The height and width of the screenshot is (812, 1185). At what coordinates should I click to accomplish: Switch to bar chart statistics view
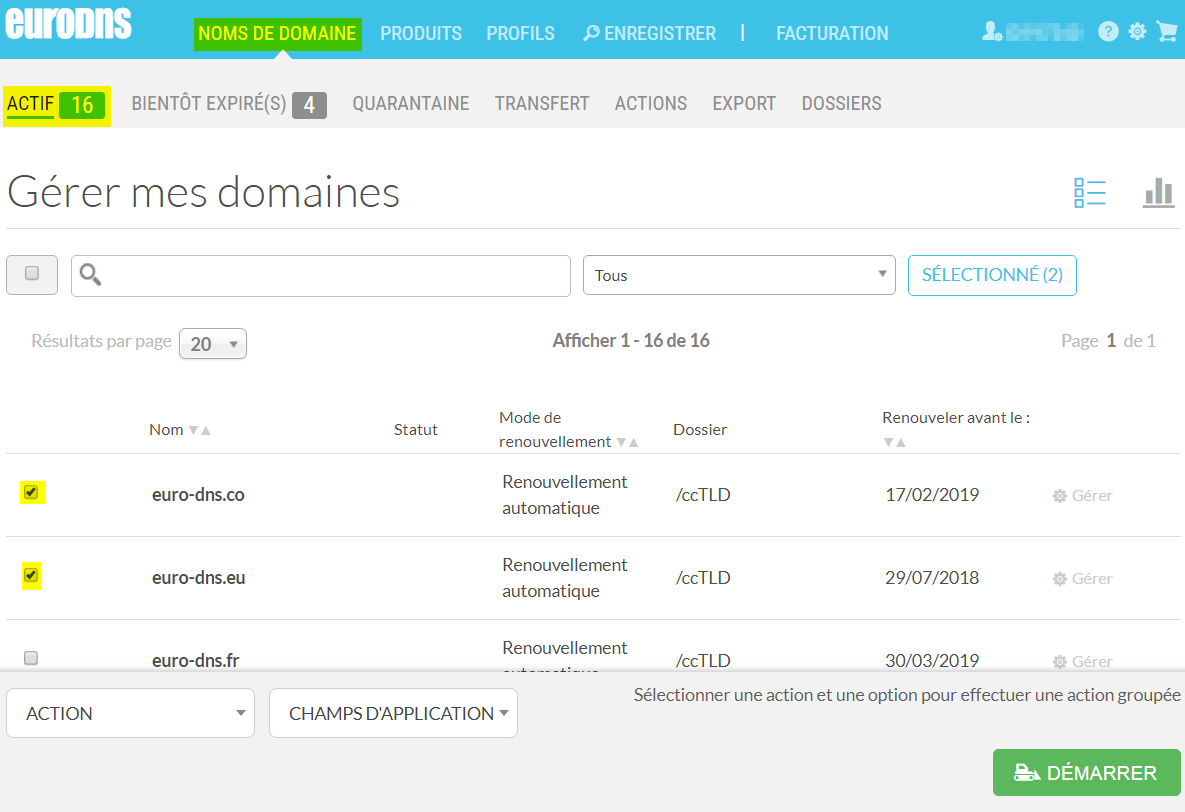(1158, 193)
